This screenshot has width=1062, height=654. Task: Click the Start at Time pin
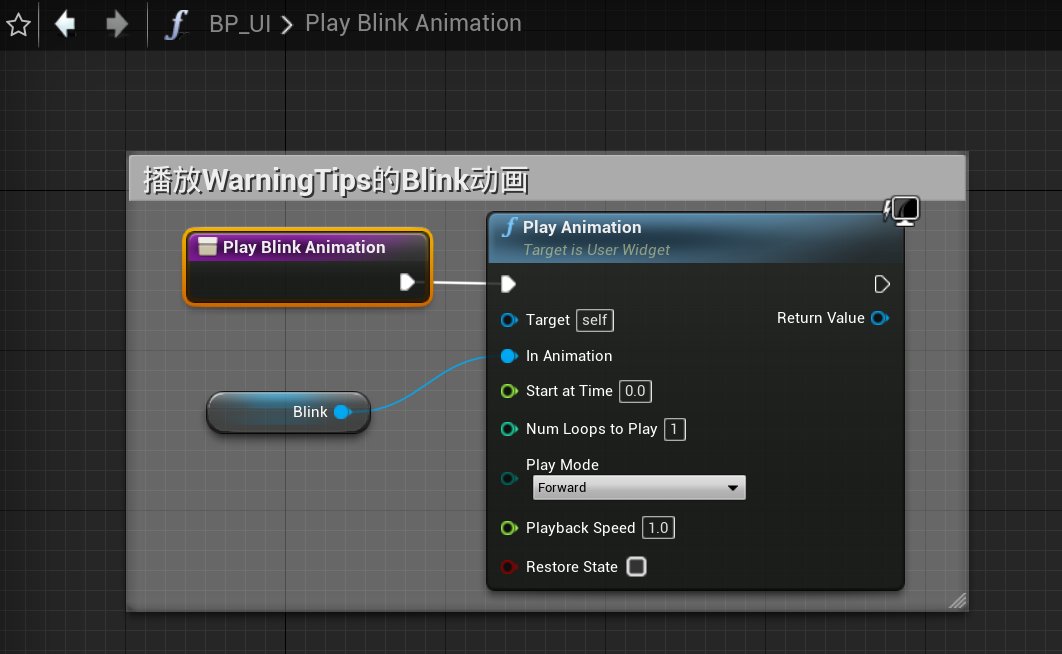pos(509,391)
